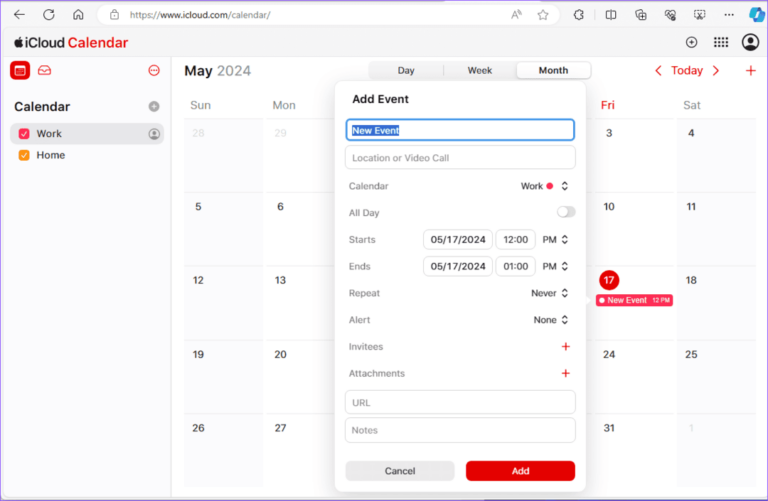Switch to Day view tab
This screenshot has height=501, width=768.
406,70
